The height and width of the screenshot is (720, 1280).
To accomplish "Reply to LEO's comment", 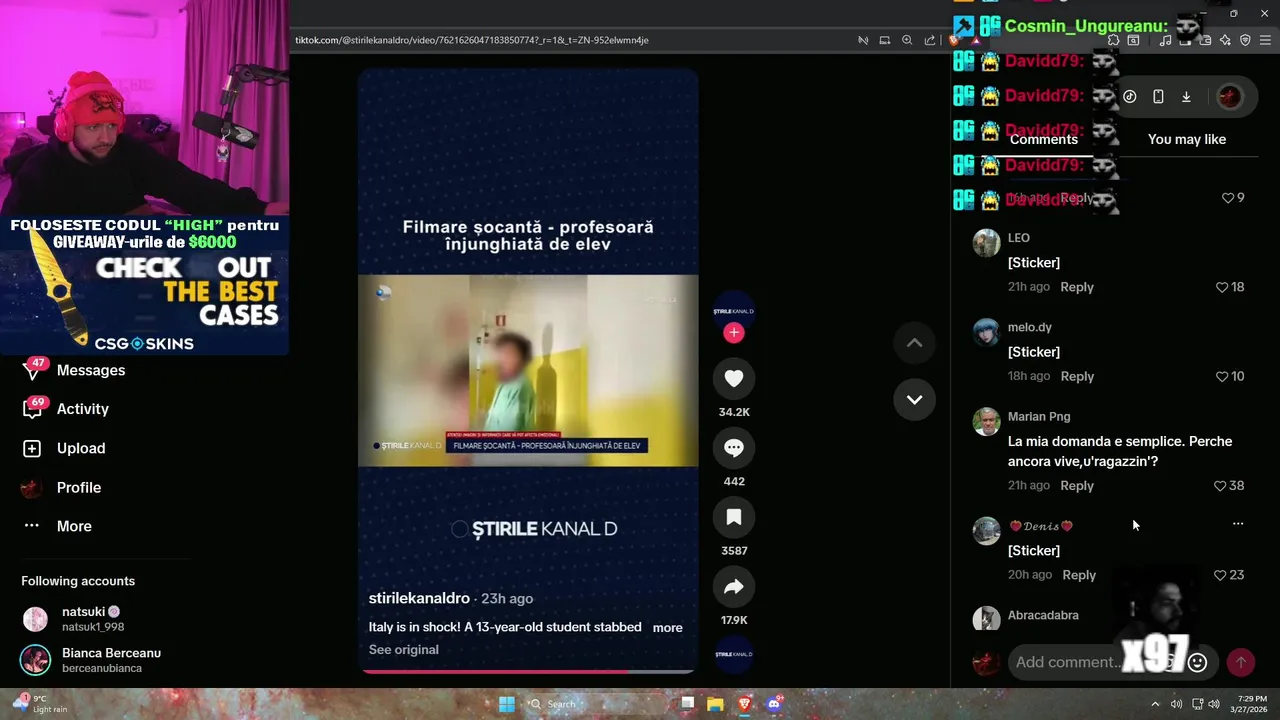I will [x=1077, y=287].
